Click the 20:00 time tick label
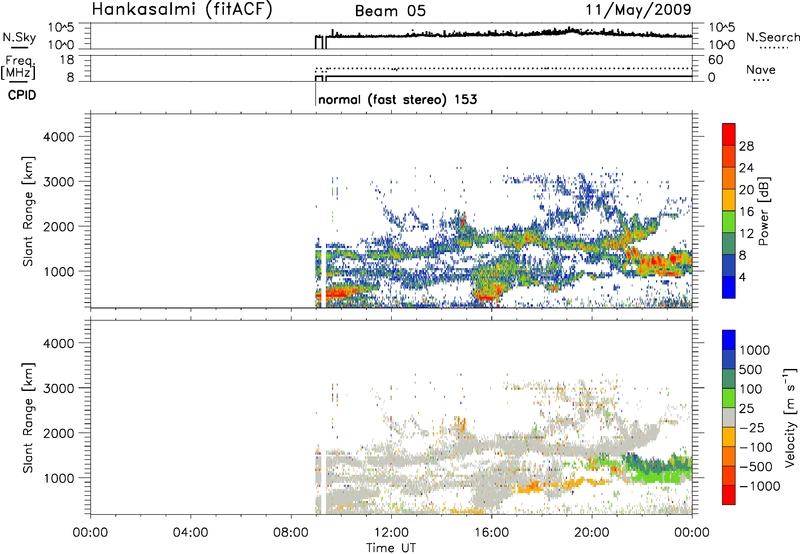Screen dimensions: 800x554 pyautogui.click(x=592, y=533)
